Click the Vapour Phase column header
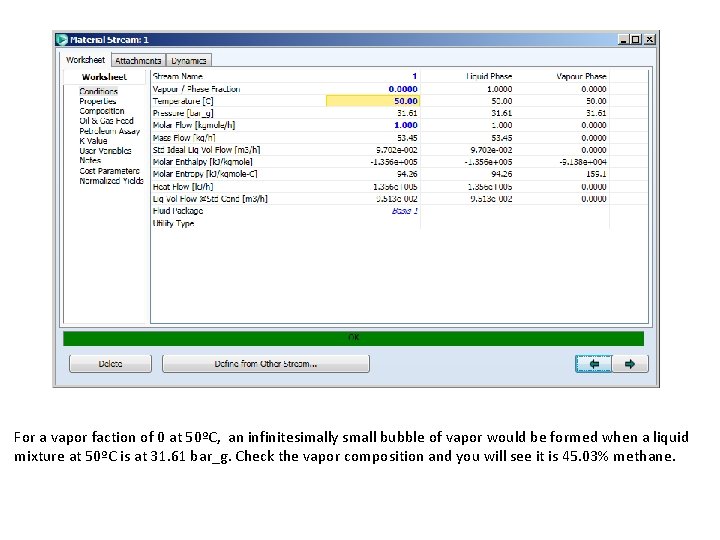720x540 pixels. tap(581, 76)
